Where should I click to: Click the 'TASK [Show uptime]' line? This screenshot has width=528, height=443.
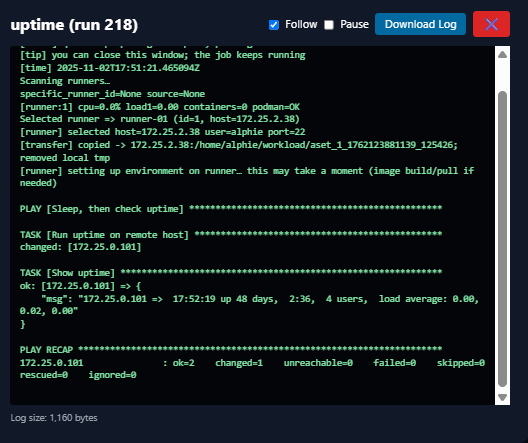coord(231,273)
